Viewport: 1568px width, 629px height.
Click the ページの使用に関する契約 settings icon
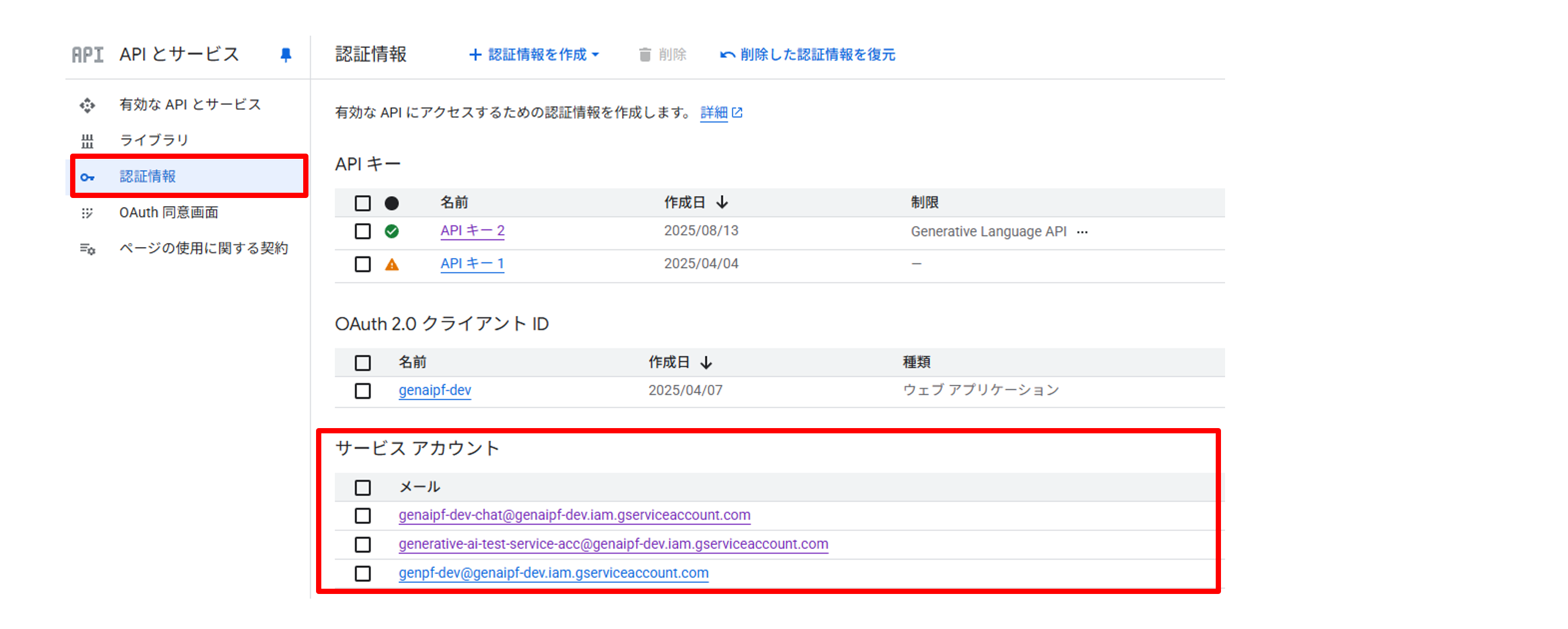click(88, 249)
